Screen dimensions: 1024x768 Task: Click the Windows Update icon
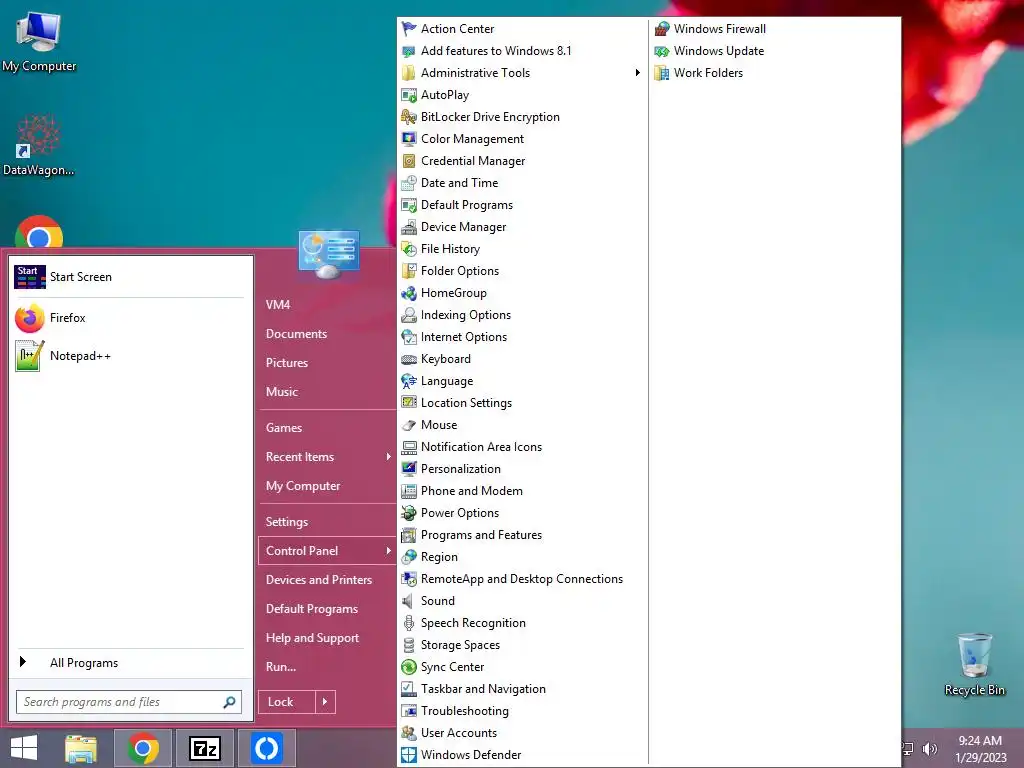pyautogui.click(x=662, y=51)
